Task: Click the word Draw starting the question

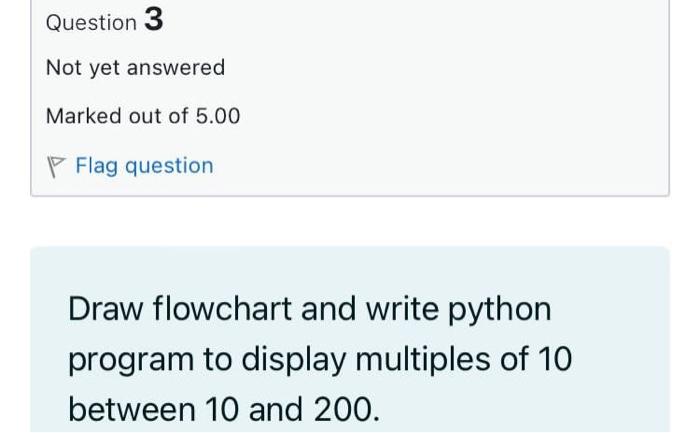Action: (x=106, y=309)
